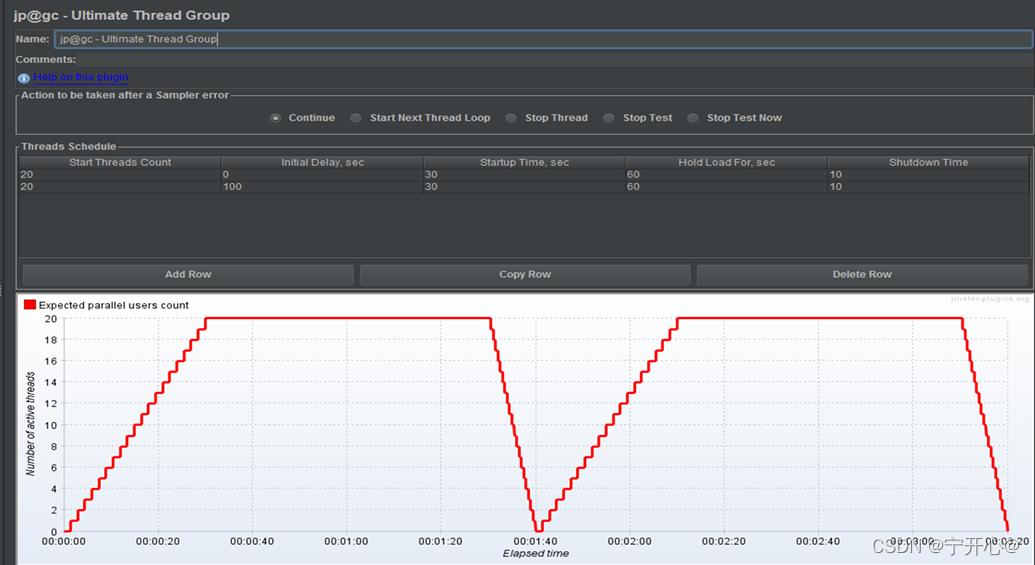Screen dimensions: 1035x565
Task: Click the Expected parallel users count legend label
Action: pyautogui.click(x=114, y=306)
